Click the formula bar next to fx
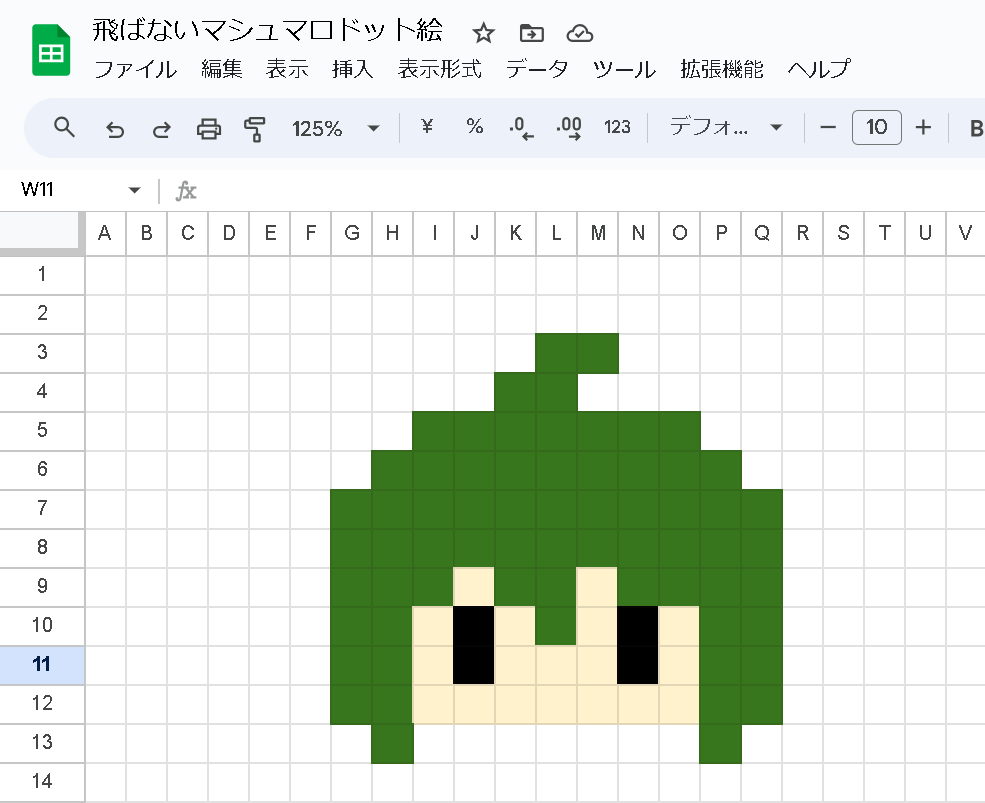This screenshot has width=985, height=803. 590,191
